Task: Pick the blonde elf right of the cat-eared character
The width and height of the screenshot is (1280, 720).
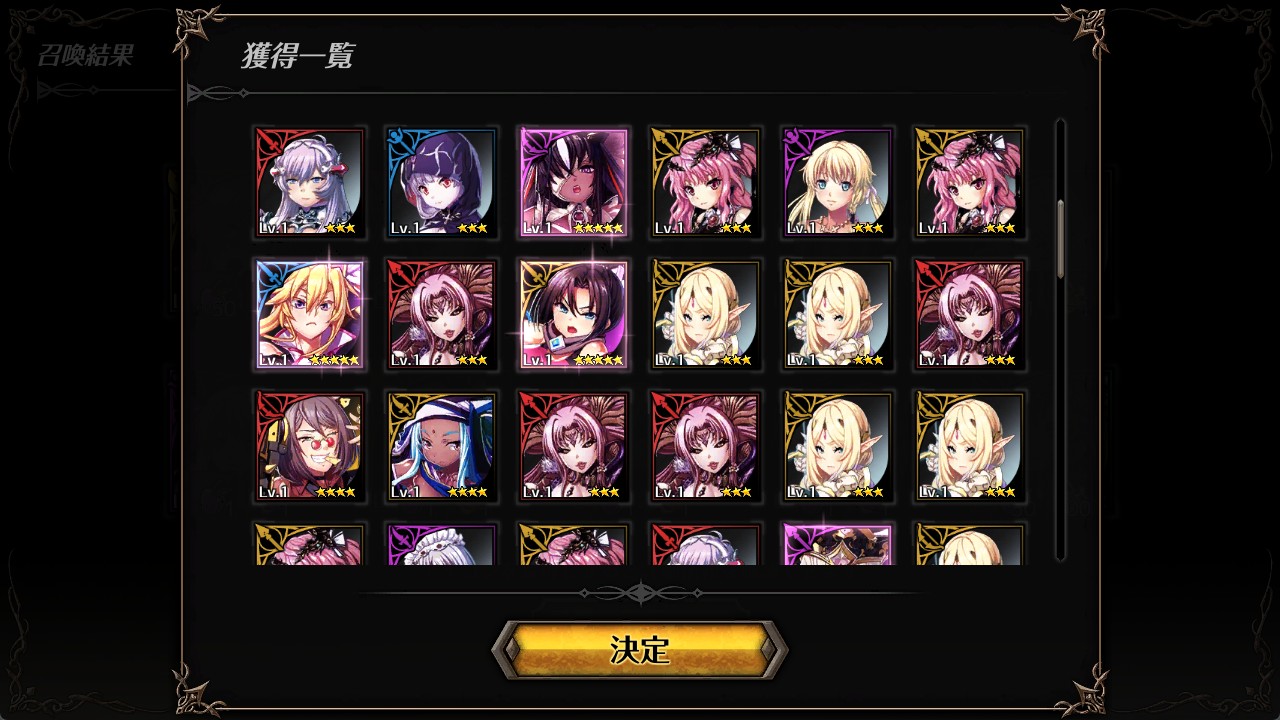Action: [706, 314]
